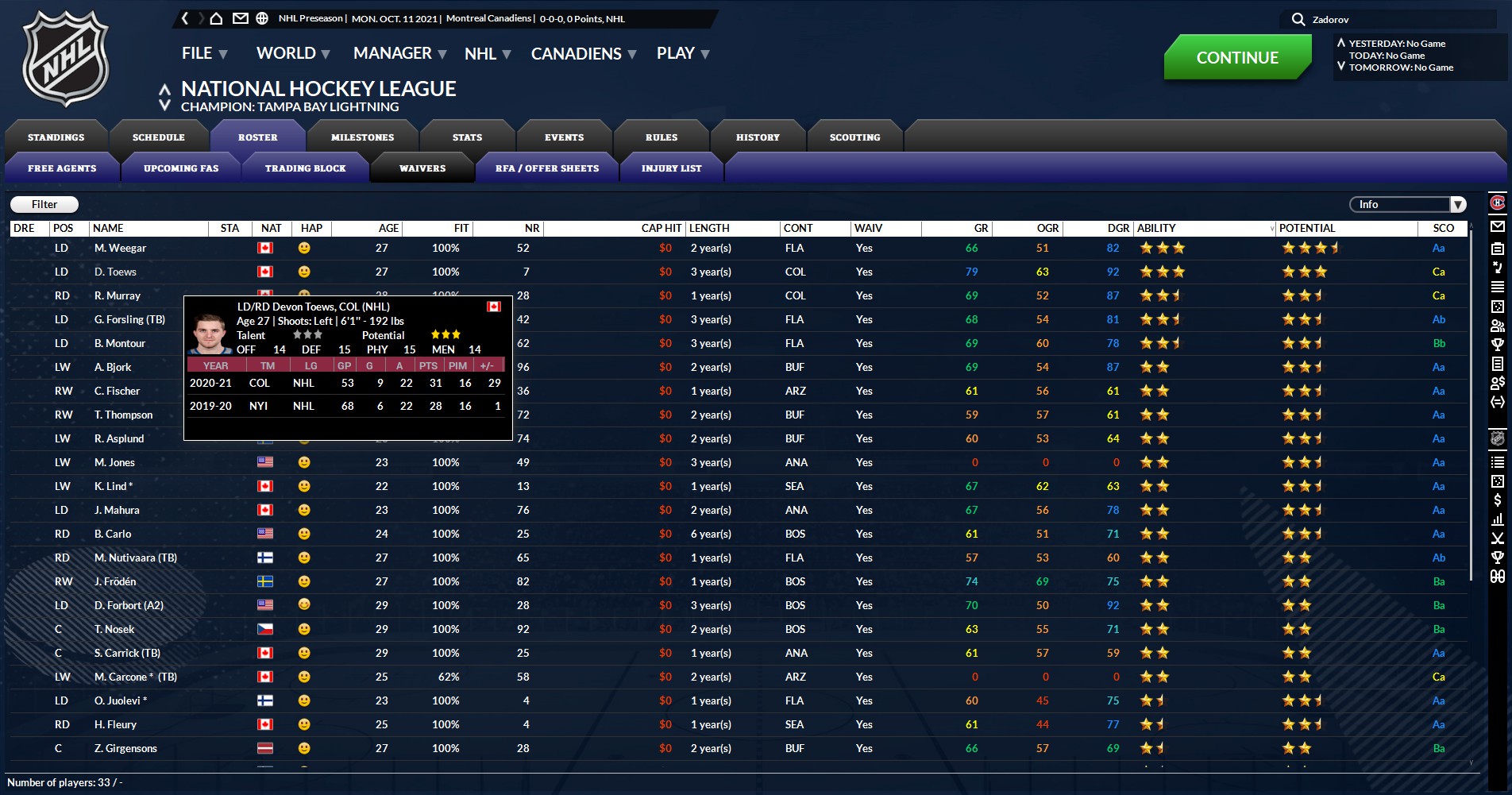Open the bulleted list icon in right sidebar

(x=1498, y=461)
